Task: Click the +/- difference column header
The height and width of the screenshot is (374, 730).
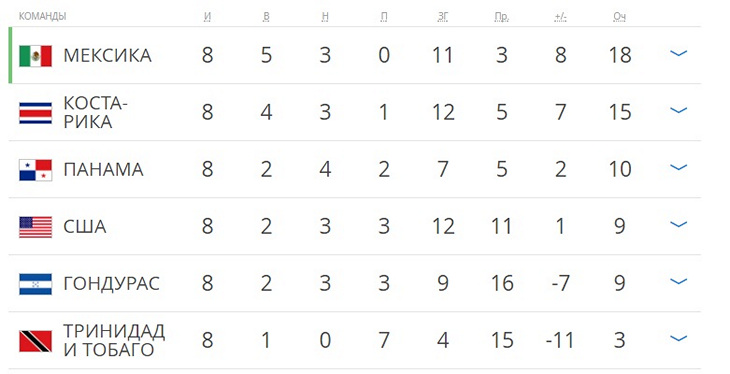Action: [x=561, y=17]
